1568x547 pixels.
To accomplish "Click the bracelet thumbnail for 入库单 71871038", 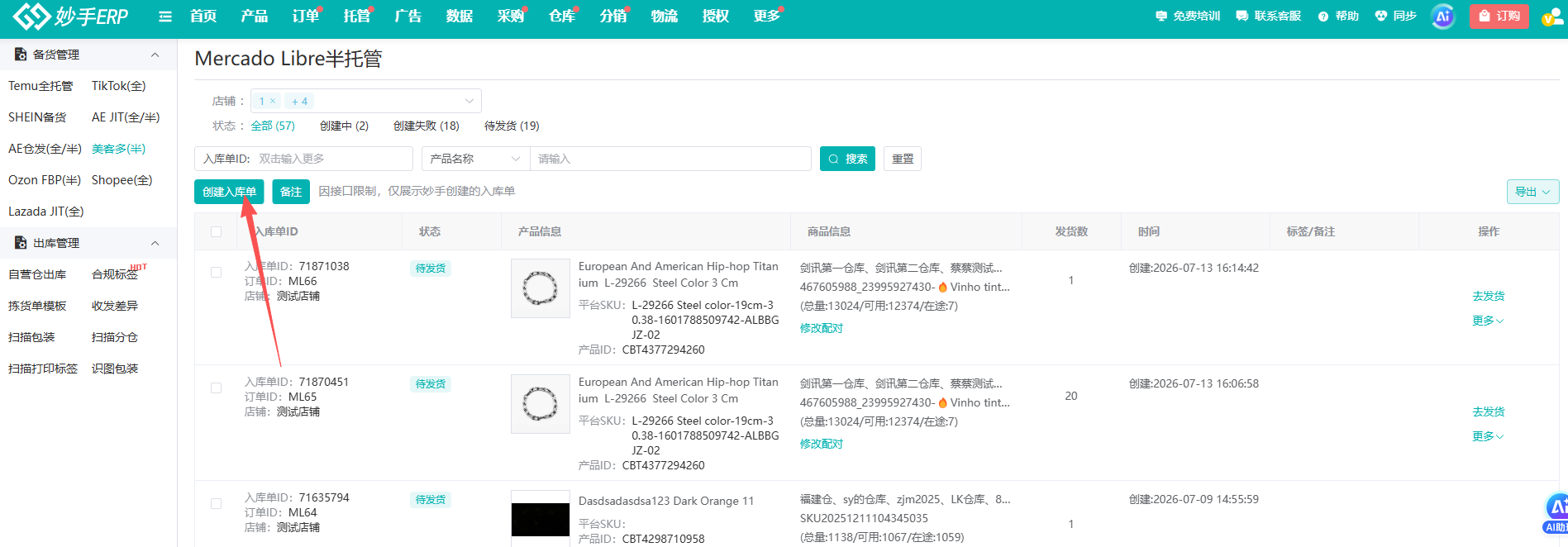I will click(541, 288).
